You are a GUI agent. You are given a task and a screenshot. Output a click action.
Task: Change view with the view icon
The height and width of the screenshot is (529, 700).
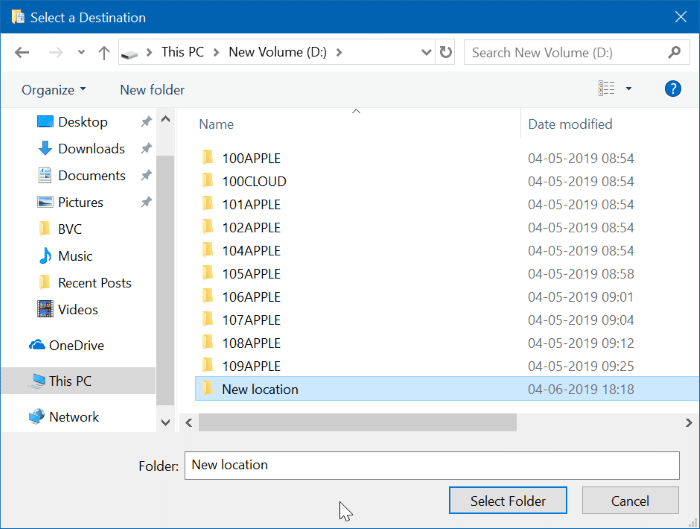coord(606,88)
